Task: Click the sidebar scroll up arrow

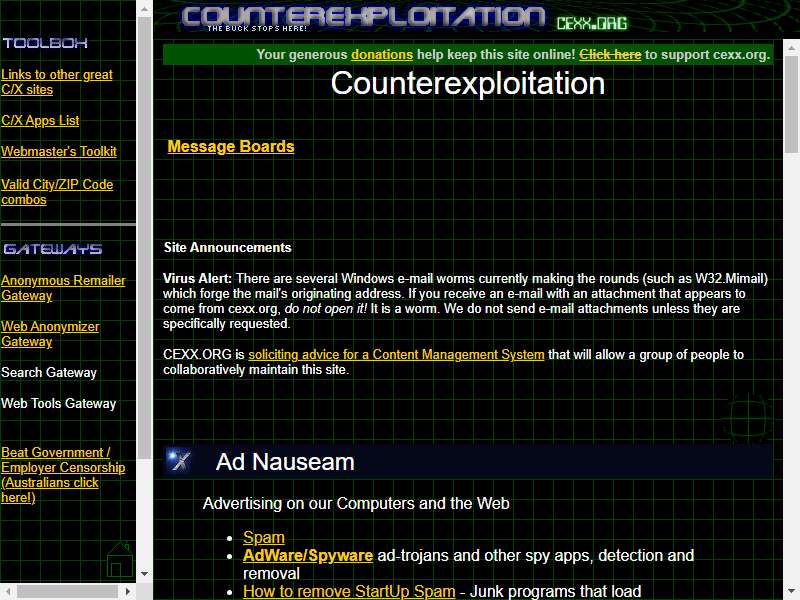Action: 144,9
